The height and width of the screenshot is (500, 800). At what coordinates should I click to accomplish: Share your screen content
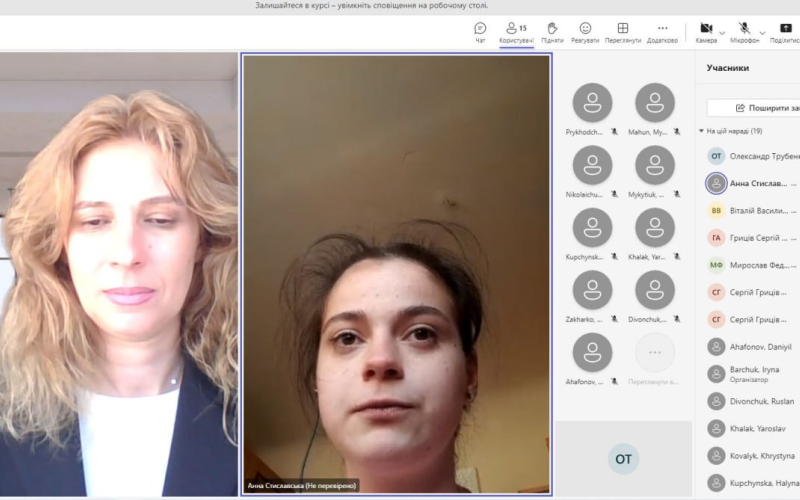[x=785, y=32]
